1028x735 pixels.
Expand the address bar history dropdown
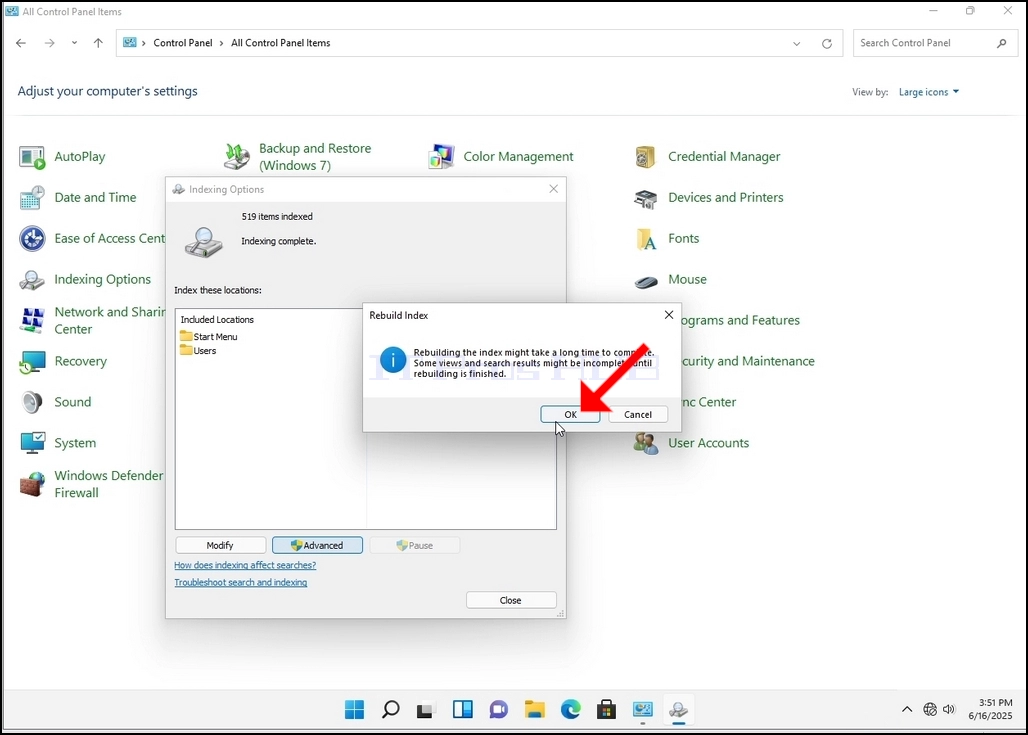pos(797,44)
